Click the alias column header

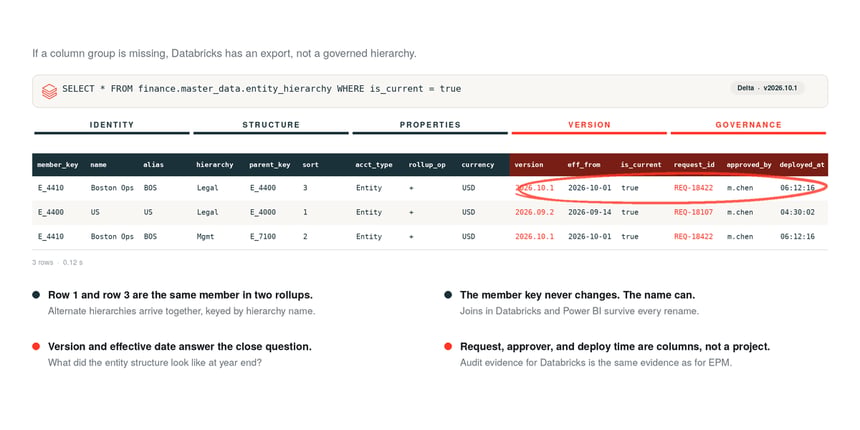(153, 165)
